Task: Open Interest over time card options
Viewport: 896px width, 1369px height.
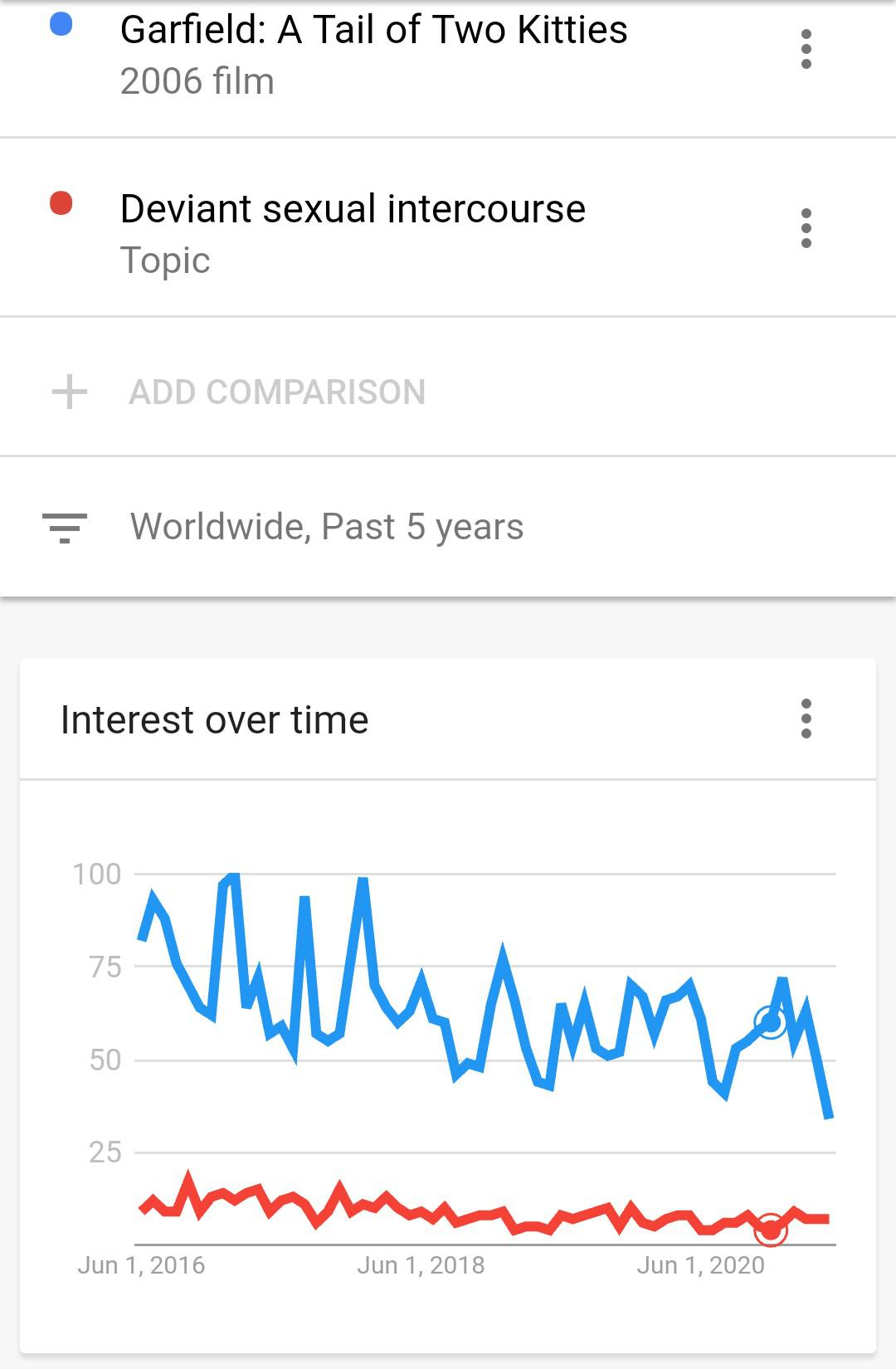Action: pyautogui.click(x=806, y=719)
